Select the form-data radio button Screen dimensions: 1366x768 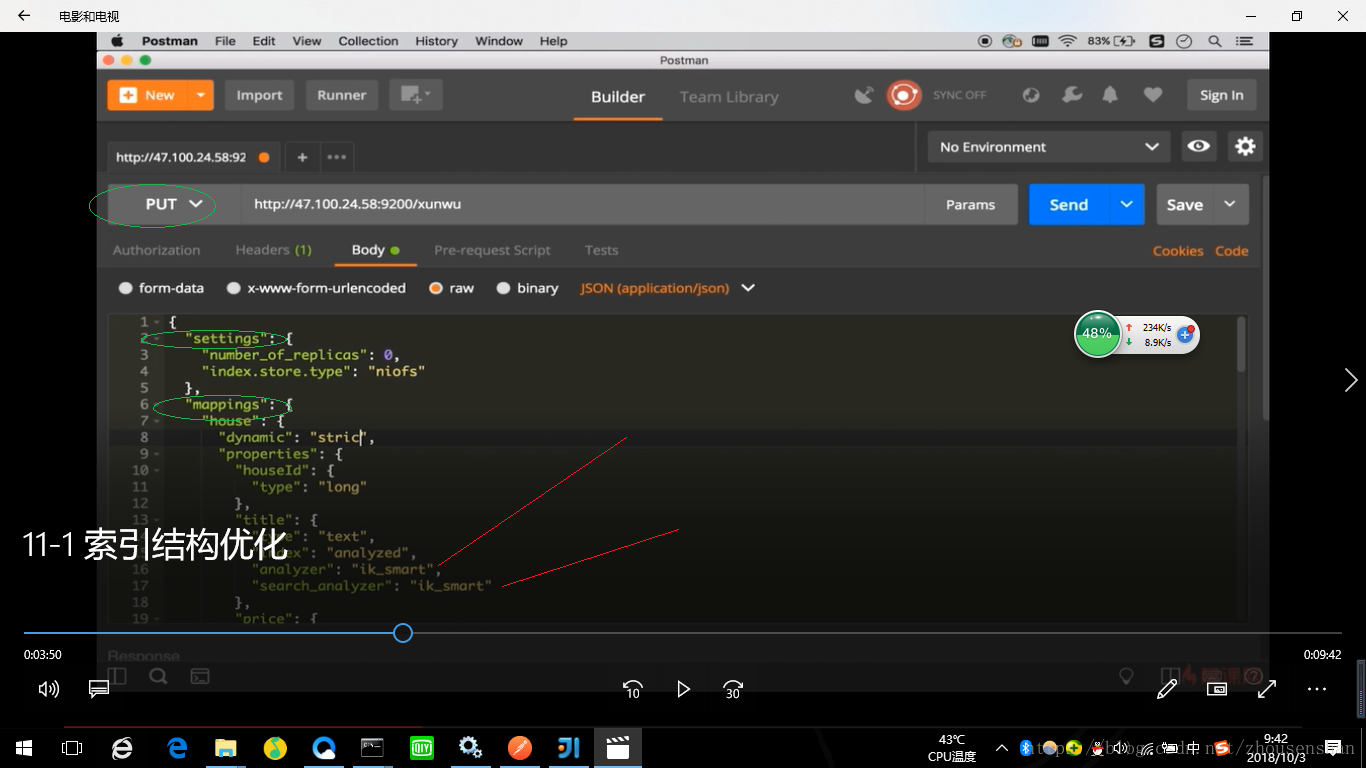[x=125, y=288]
